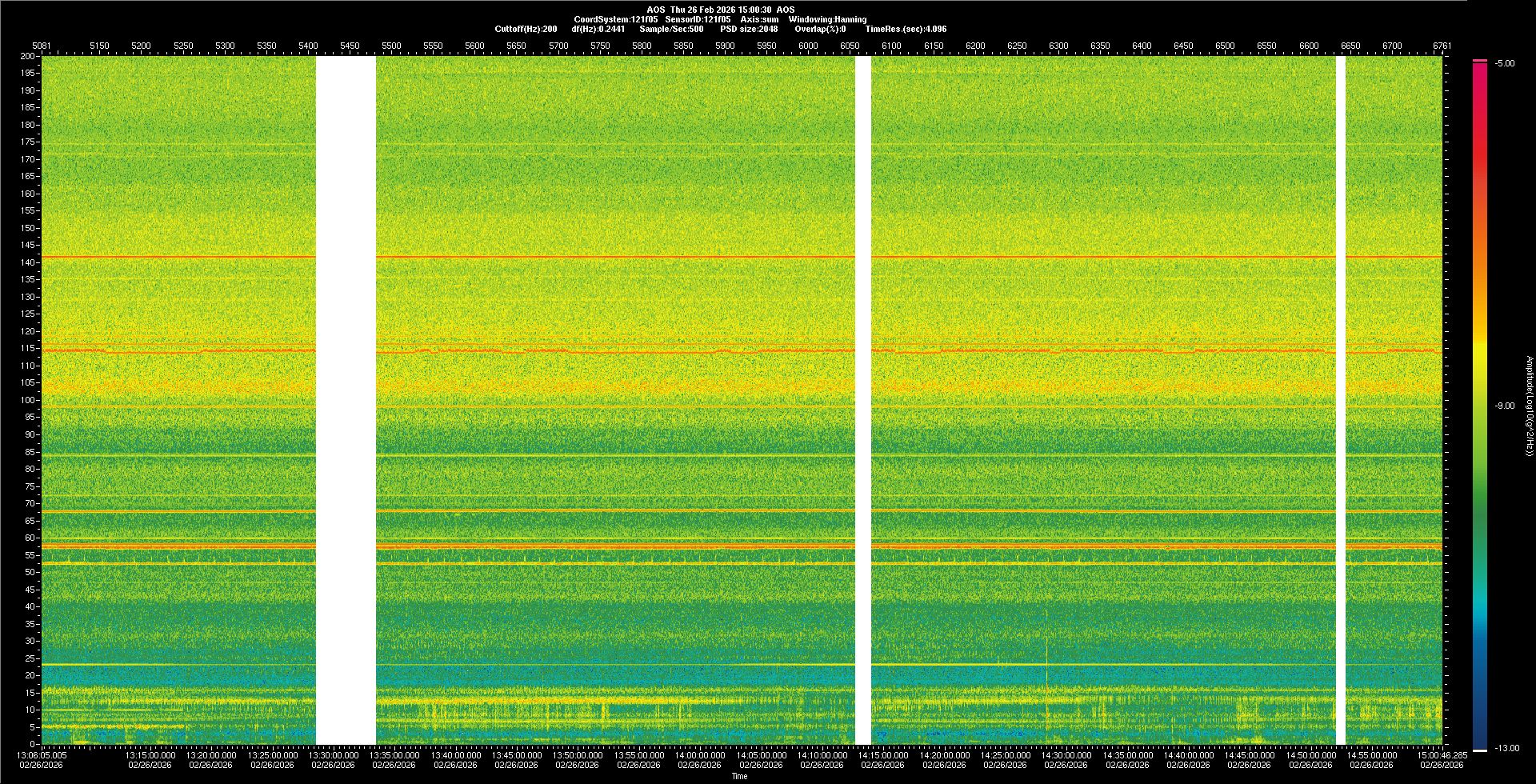Click the SensorID:121f05 header text
Screen dimensions: 1536x784
coord(698,19)
